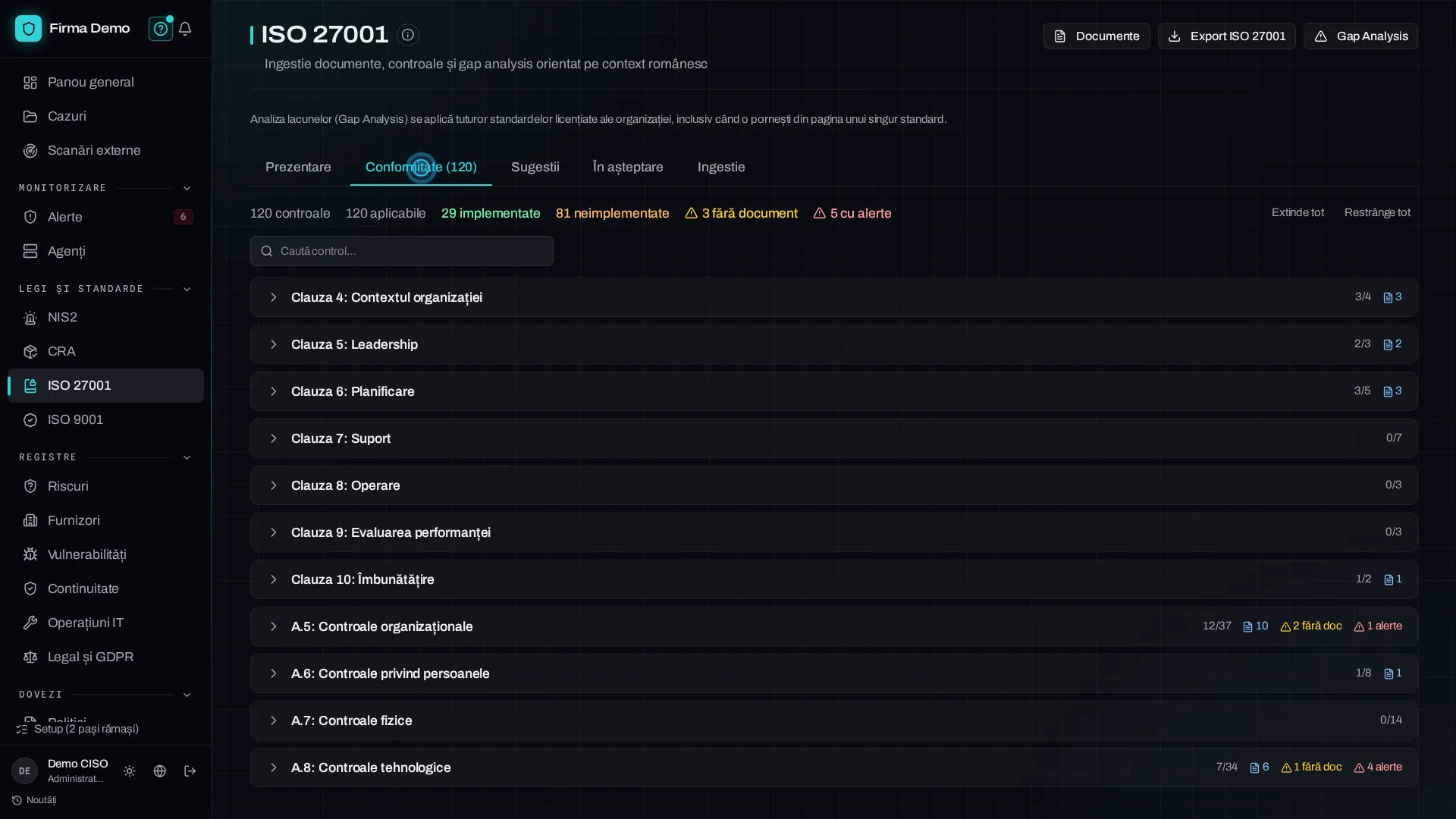The image size is (1456, 819).
Task: Switch to the Ingestie tab
Action: tap(721, 167)
